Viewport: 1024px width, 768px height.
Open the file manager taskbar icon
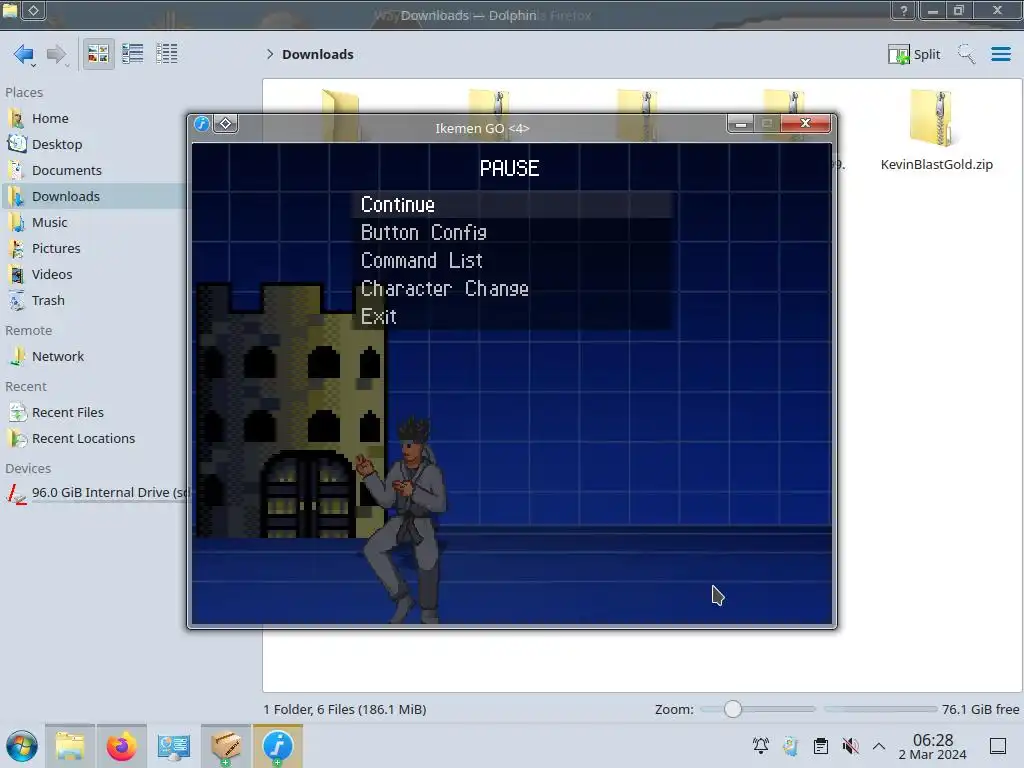tap(70, 746)
